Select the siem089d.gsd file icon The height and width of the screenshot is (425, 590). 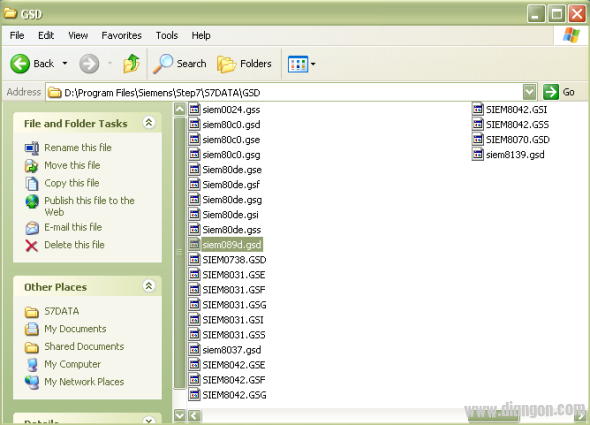195,245
